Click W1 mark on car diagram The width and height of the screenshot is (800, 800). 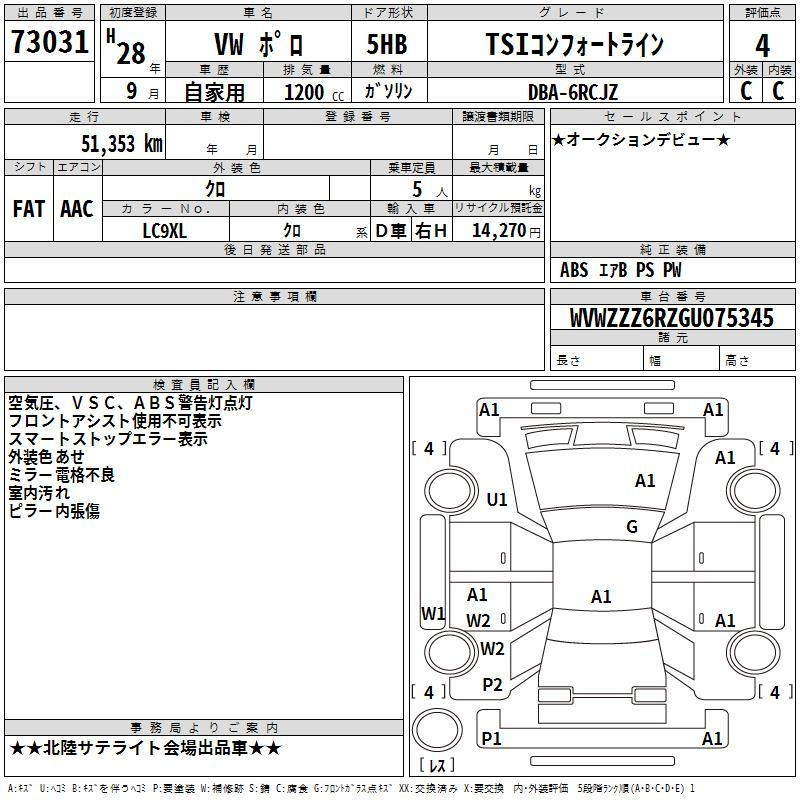(433, 613)
